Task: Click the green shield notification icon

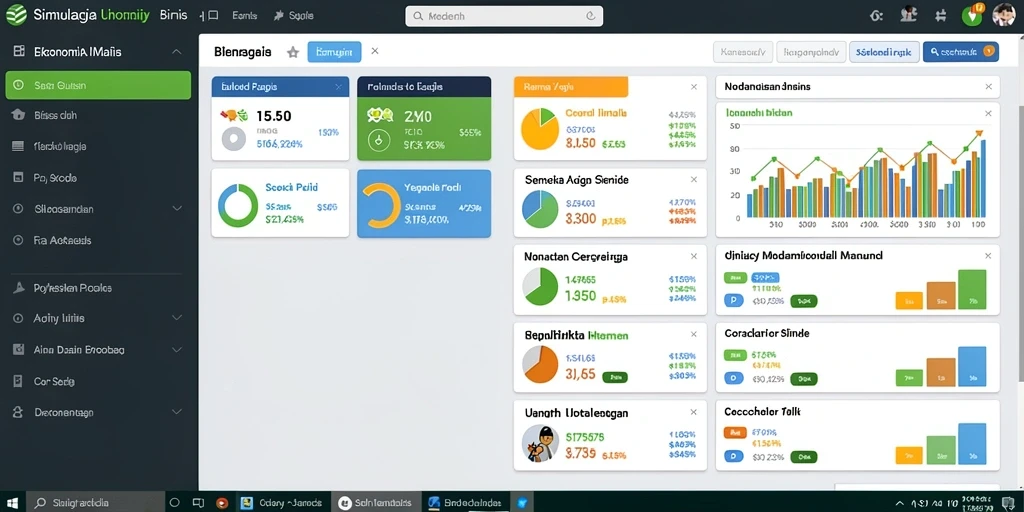Action: (972, 15)
